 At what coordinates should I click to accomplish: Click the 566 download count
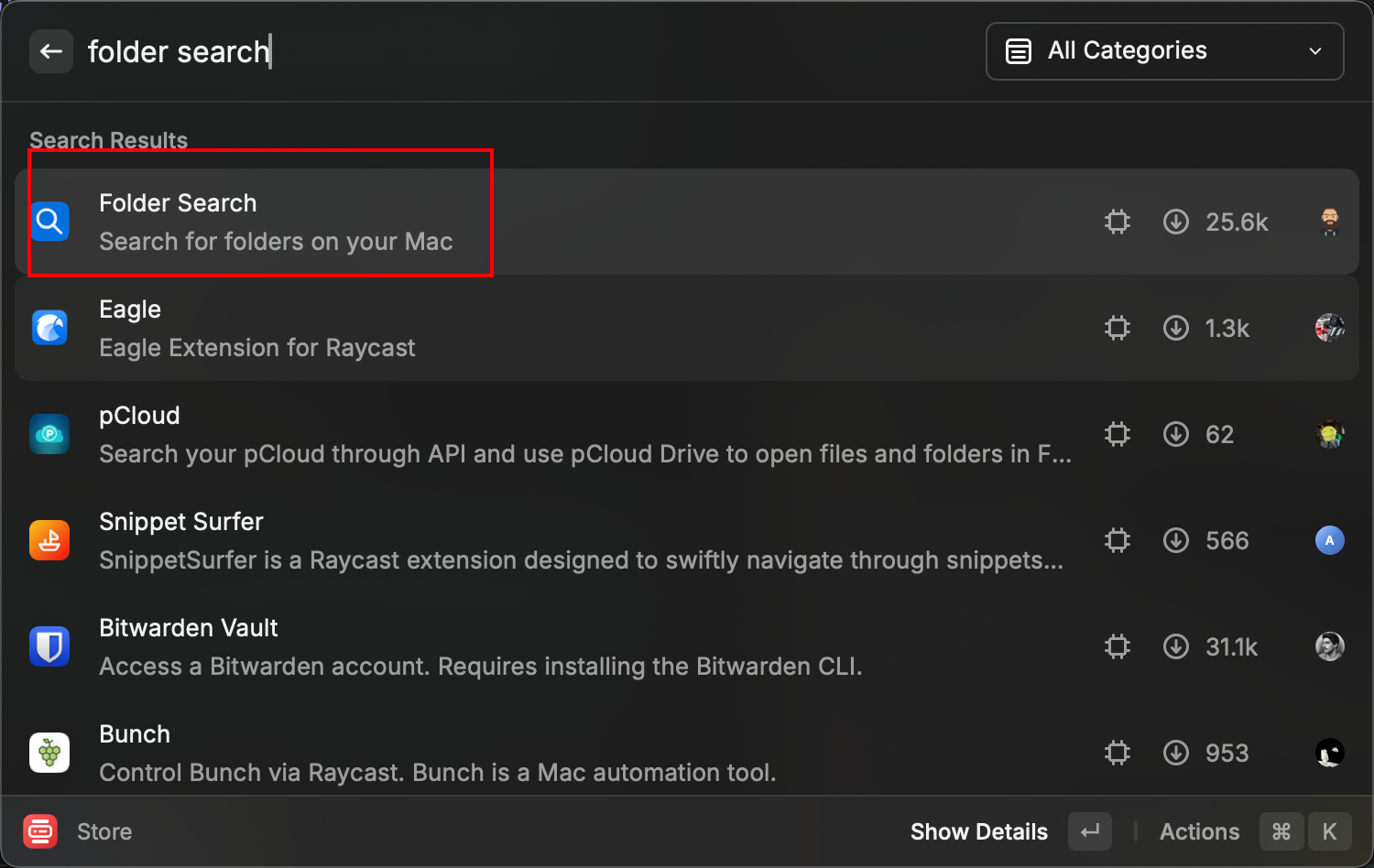[x=1227, y=541]
